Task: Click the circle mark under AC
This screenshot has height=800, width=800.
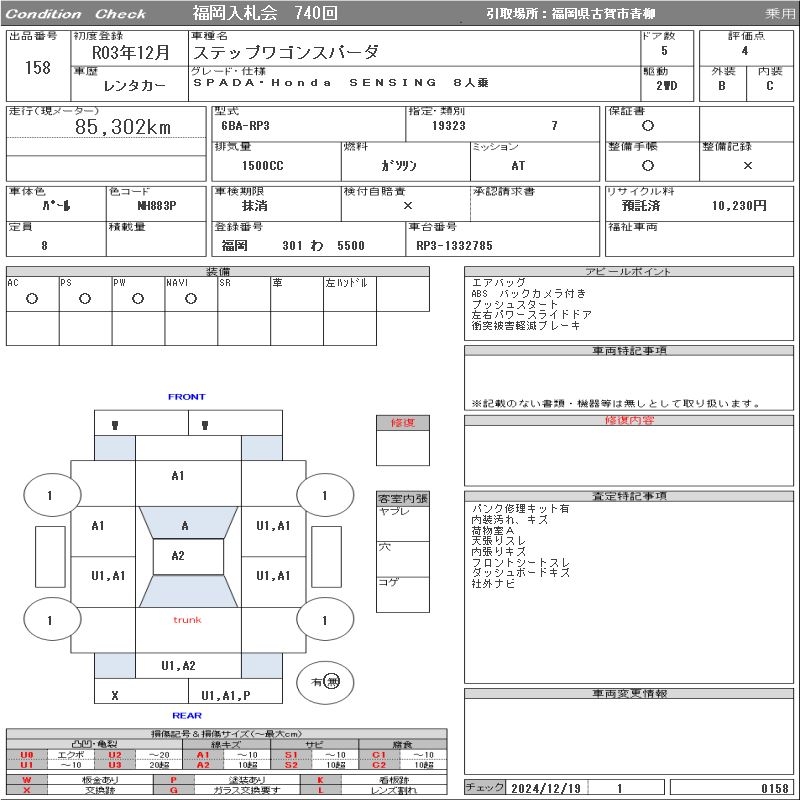Action: 32,299
